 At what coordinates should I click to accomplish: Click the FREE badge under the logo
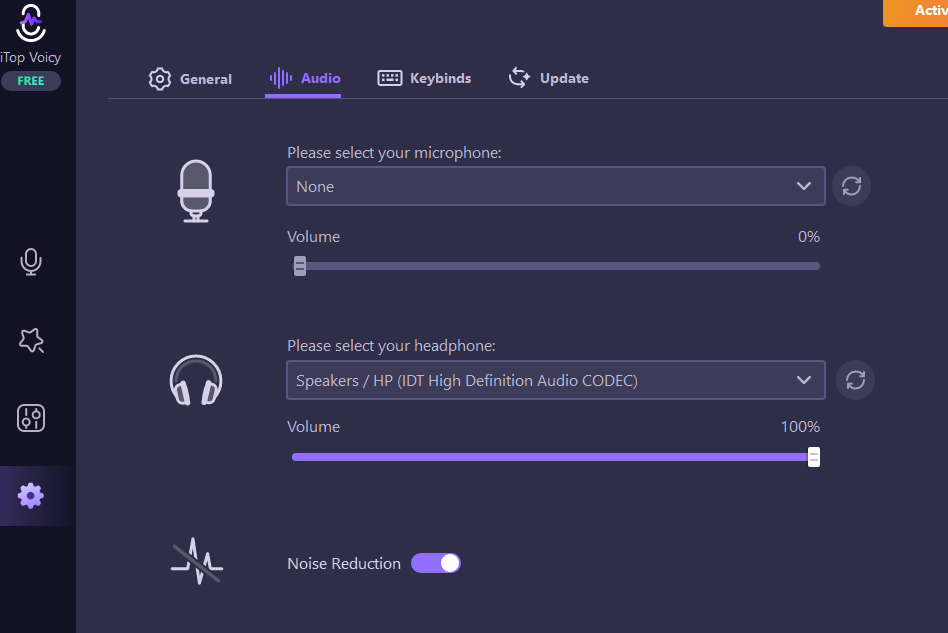tap(31, 81)
